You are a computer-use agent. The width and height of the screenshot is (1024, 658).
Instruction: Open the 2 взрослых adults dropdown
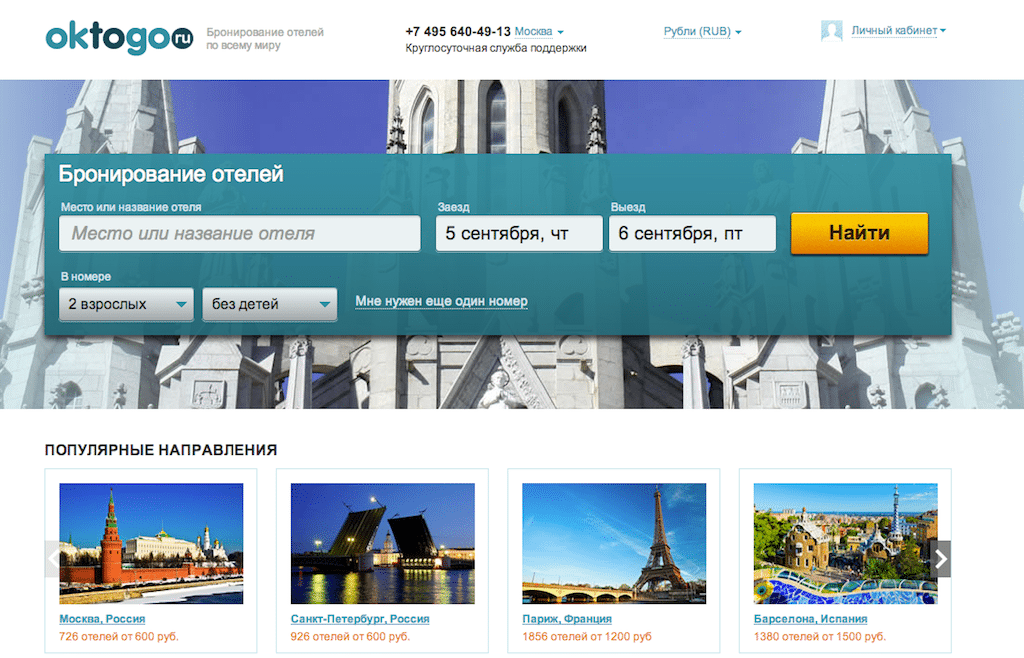(x=126, y=304)
